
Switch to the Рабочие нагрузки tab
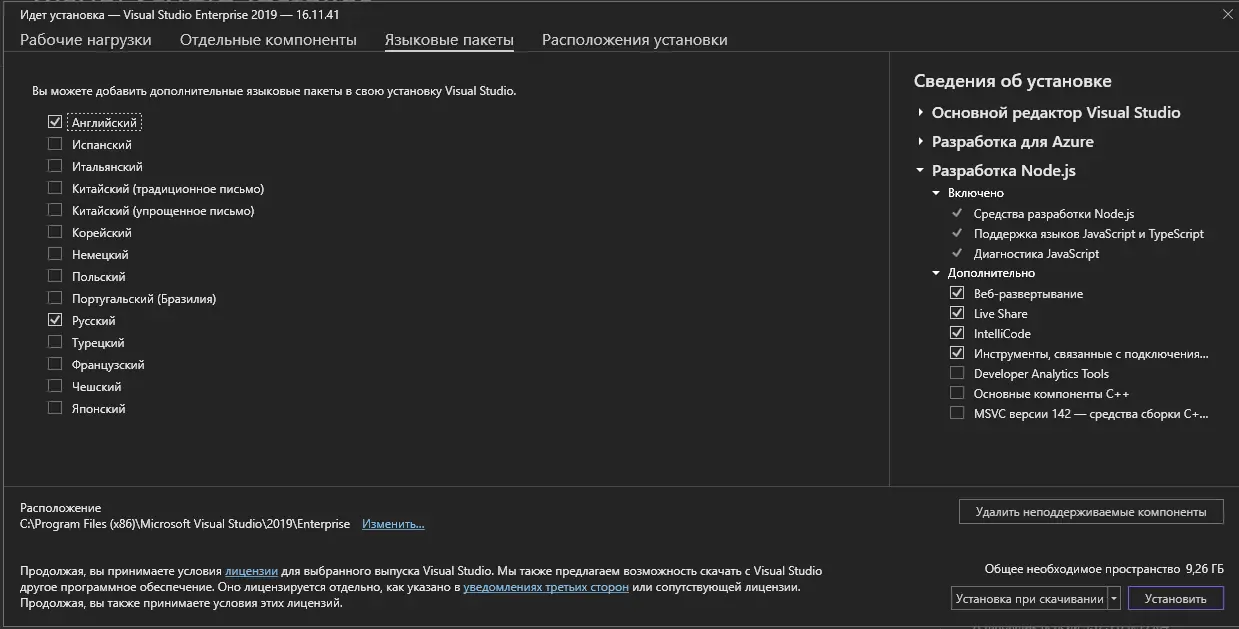pos(86,40)
